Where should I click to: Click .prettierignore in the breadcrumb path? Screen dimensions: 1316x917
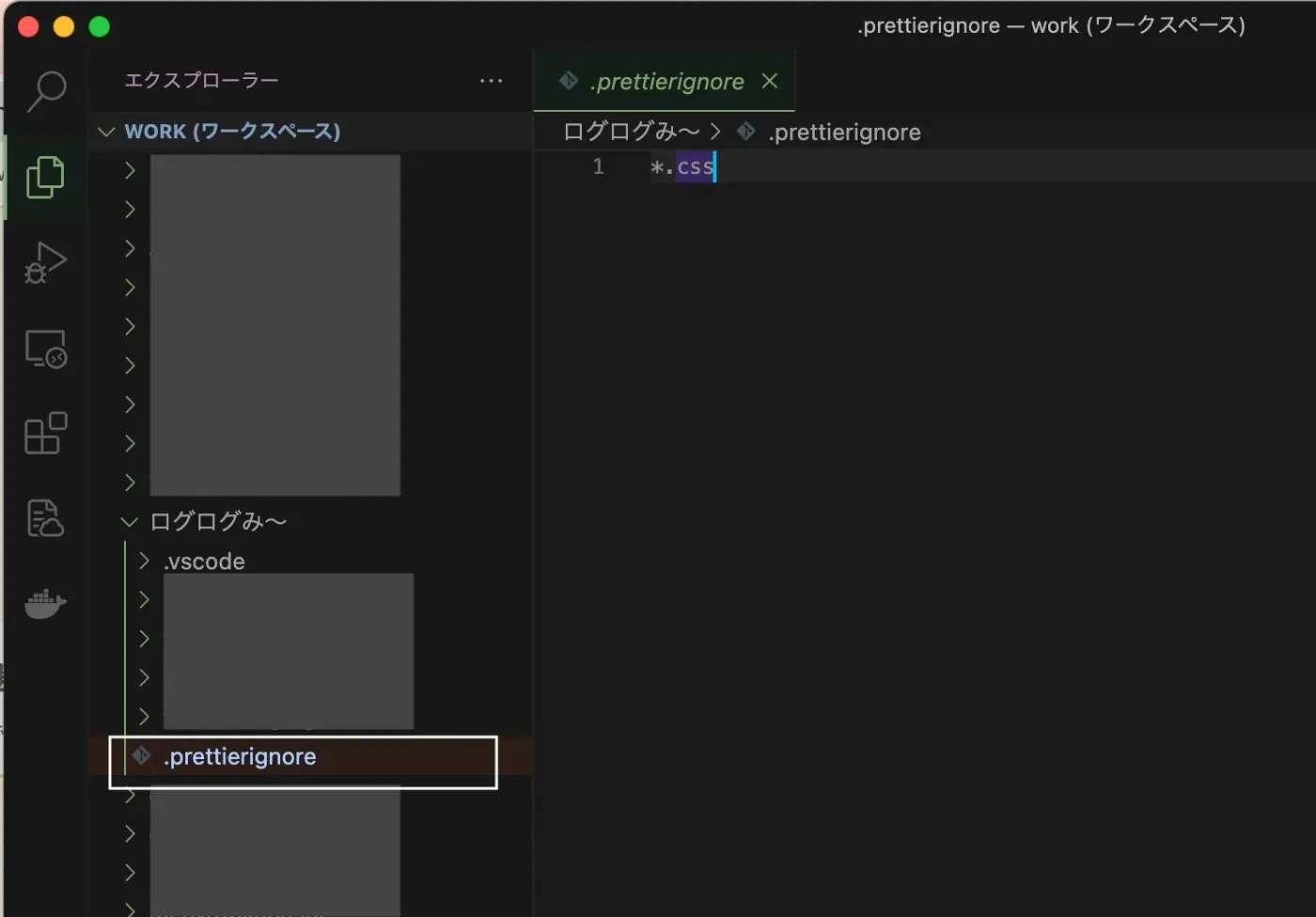(x=844, y=132)
